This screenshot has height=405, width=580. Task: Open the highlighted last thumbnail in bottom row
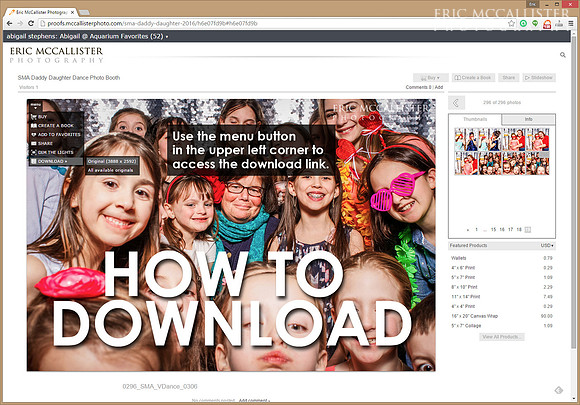(537, 163)
